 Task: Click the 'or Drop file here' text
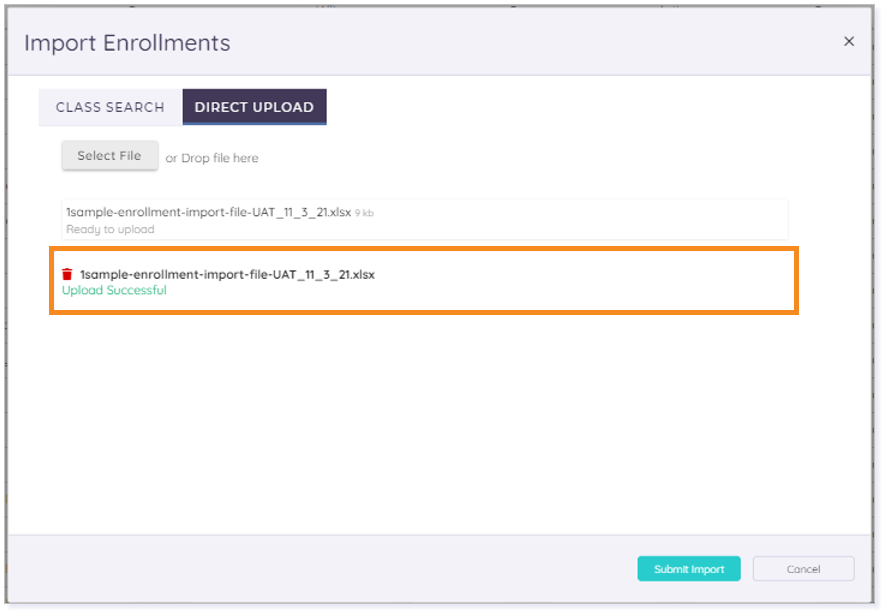point(212,158)
